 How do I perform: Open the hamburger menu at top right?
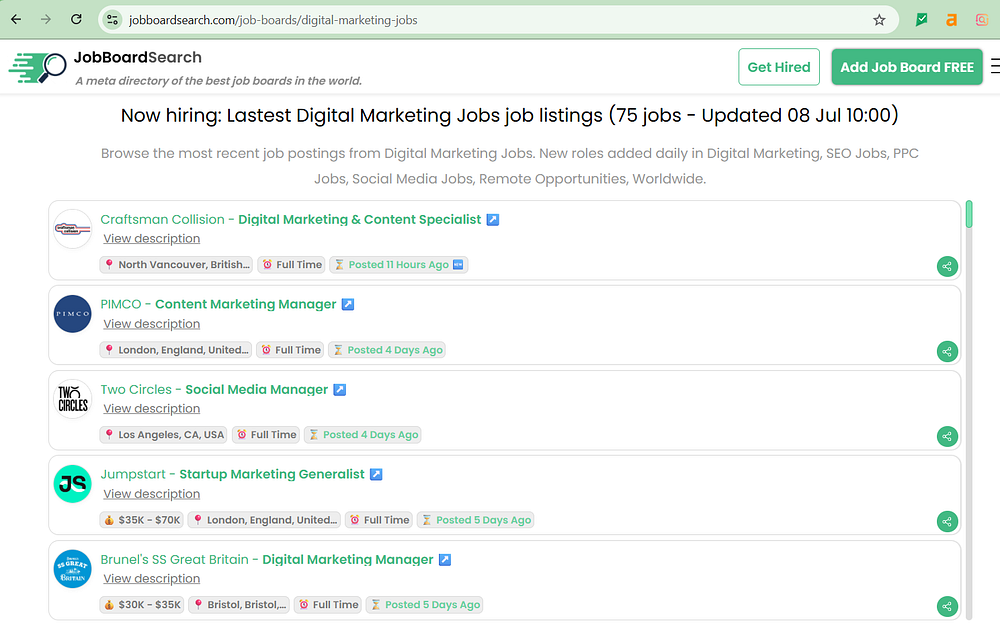(x=994, y=67)
